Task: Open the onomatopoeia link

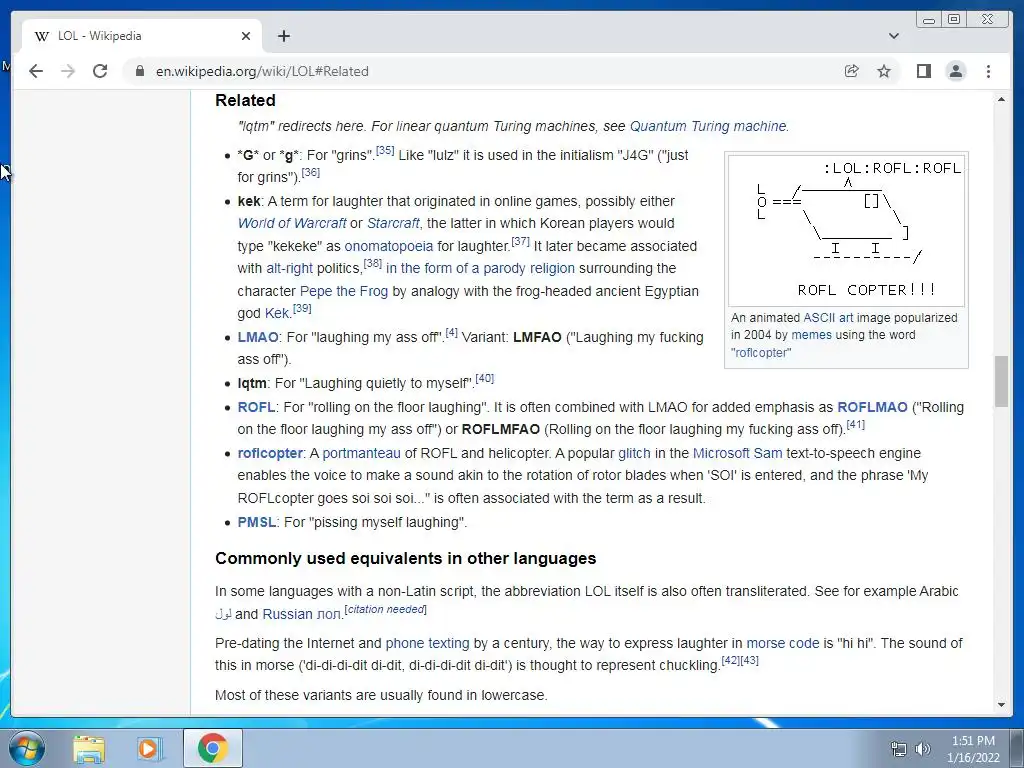Action: [x=389, y=246]
